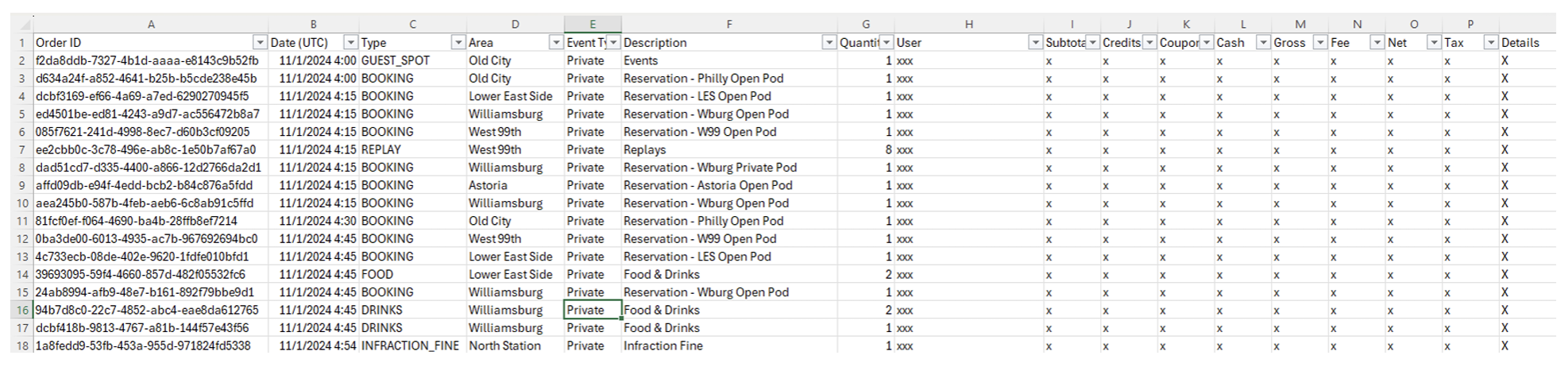Click the North Station area cell
Screen dimensions: 1568x367
504,346
